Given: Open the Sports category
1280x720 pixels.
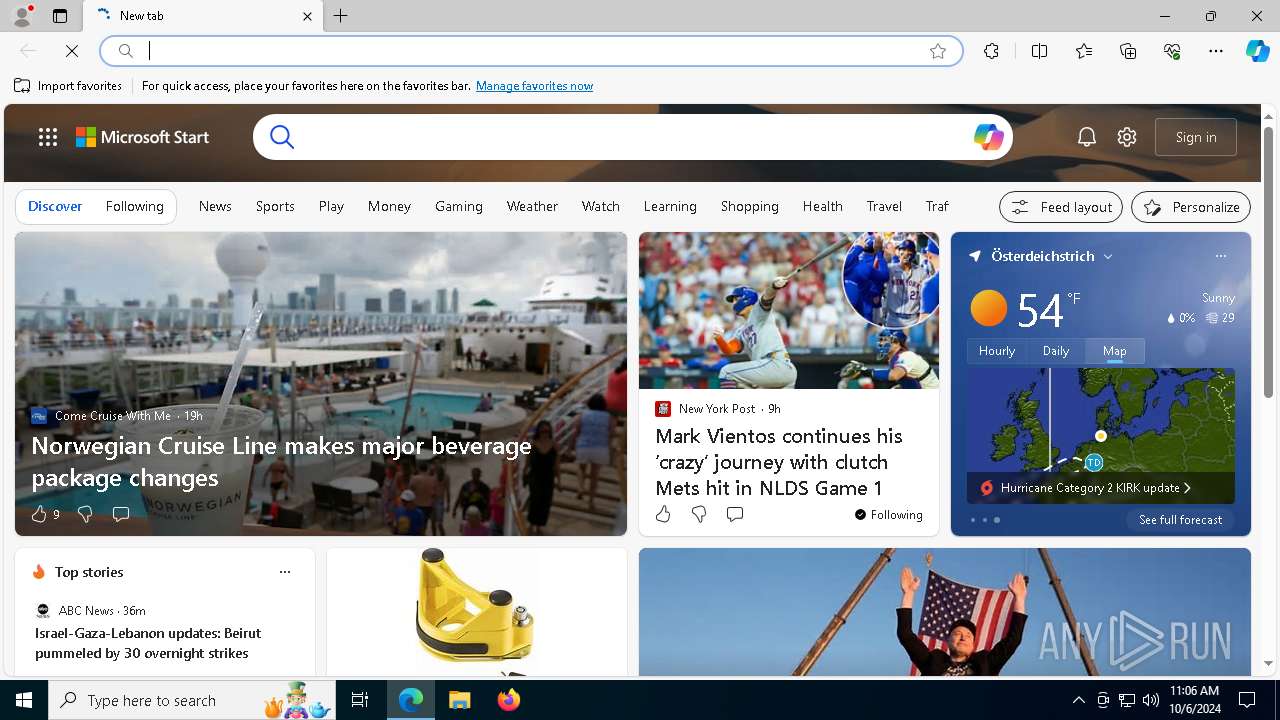Looking at the screenshot, I should point(275,206).
